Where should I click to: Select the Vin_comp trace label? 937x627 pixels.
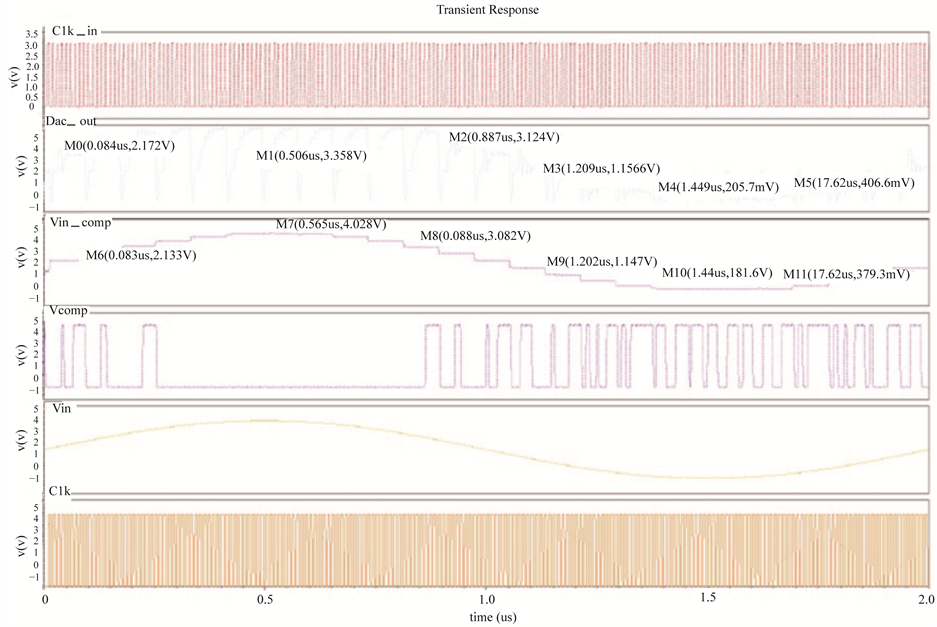click(80, 224)
